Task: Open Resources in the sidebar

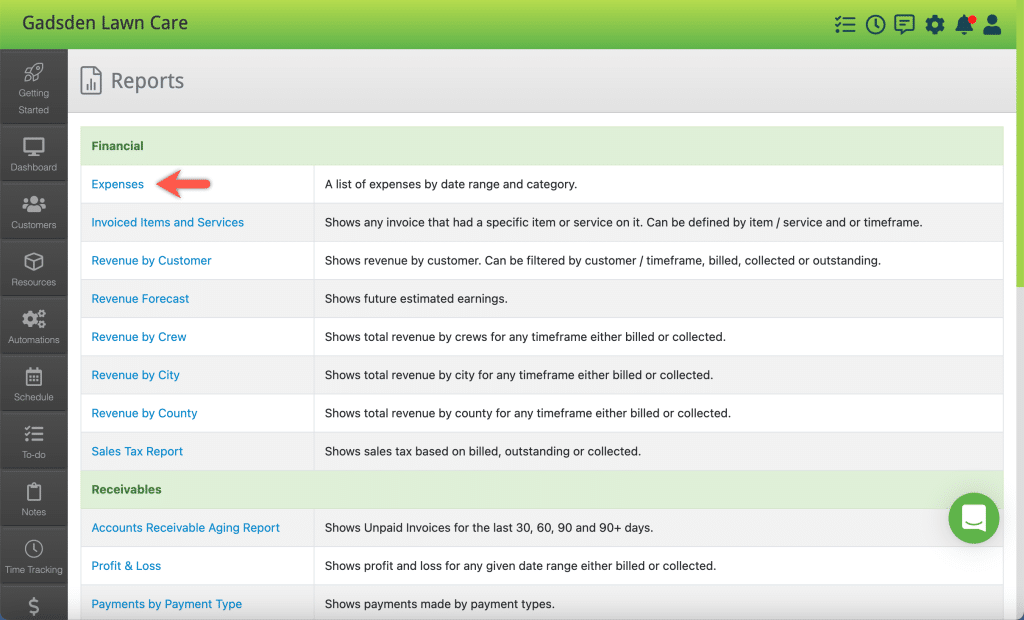Action: point(34,269)
